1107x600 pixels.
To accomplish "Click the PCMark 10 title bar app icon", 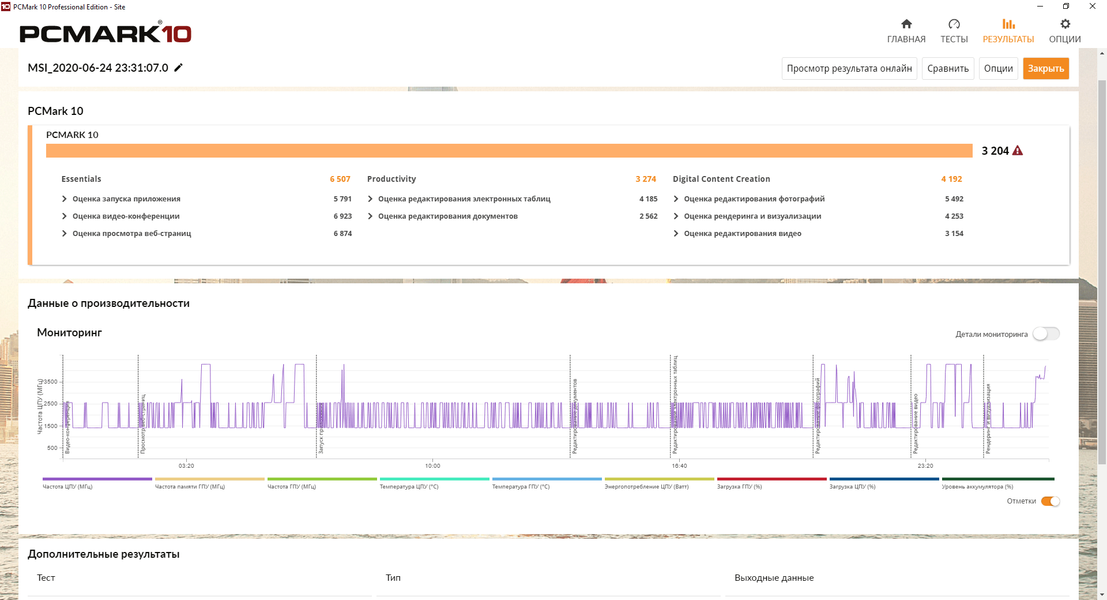I will coord(6,6).
